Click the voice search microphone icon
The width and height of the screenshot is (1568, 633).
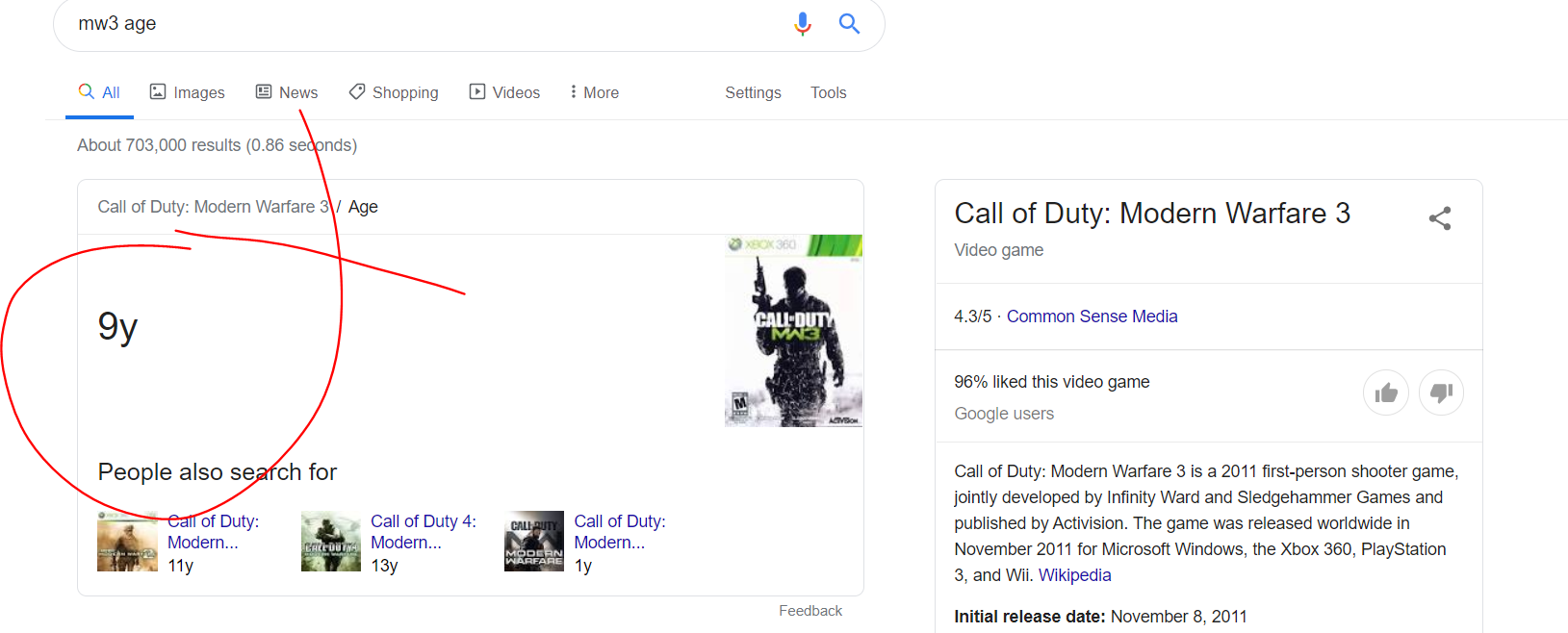pyautogui.click(x=803, y=23)
